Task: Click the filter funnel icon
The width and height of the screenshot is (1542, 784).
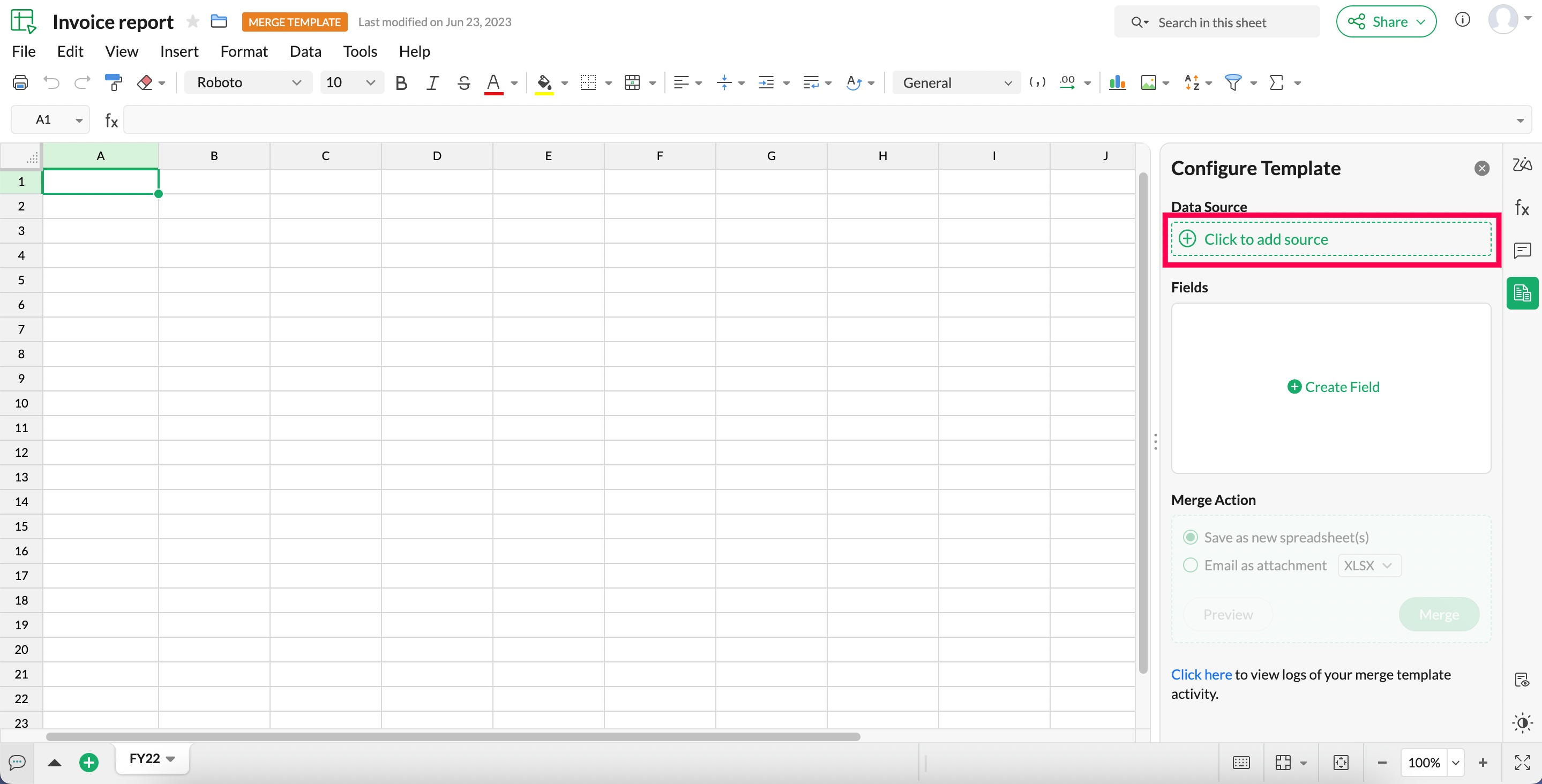Action: tap(1233, 82)
